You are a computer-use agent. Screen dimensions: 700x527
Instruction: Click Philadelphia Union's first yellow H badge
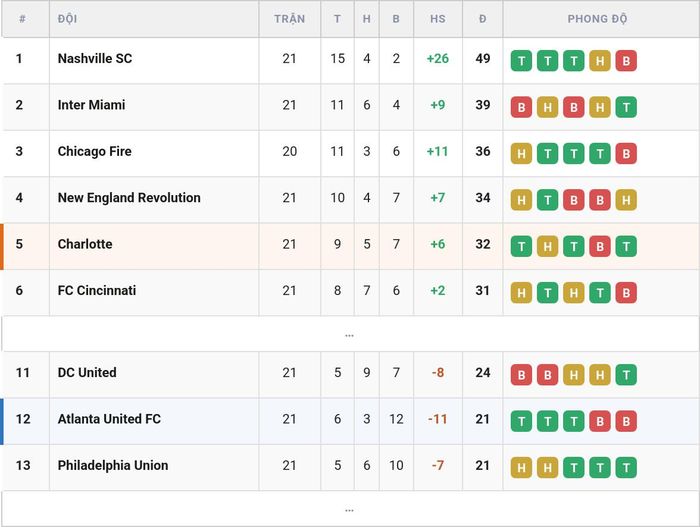[x=521, y=468]
